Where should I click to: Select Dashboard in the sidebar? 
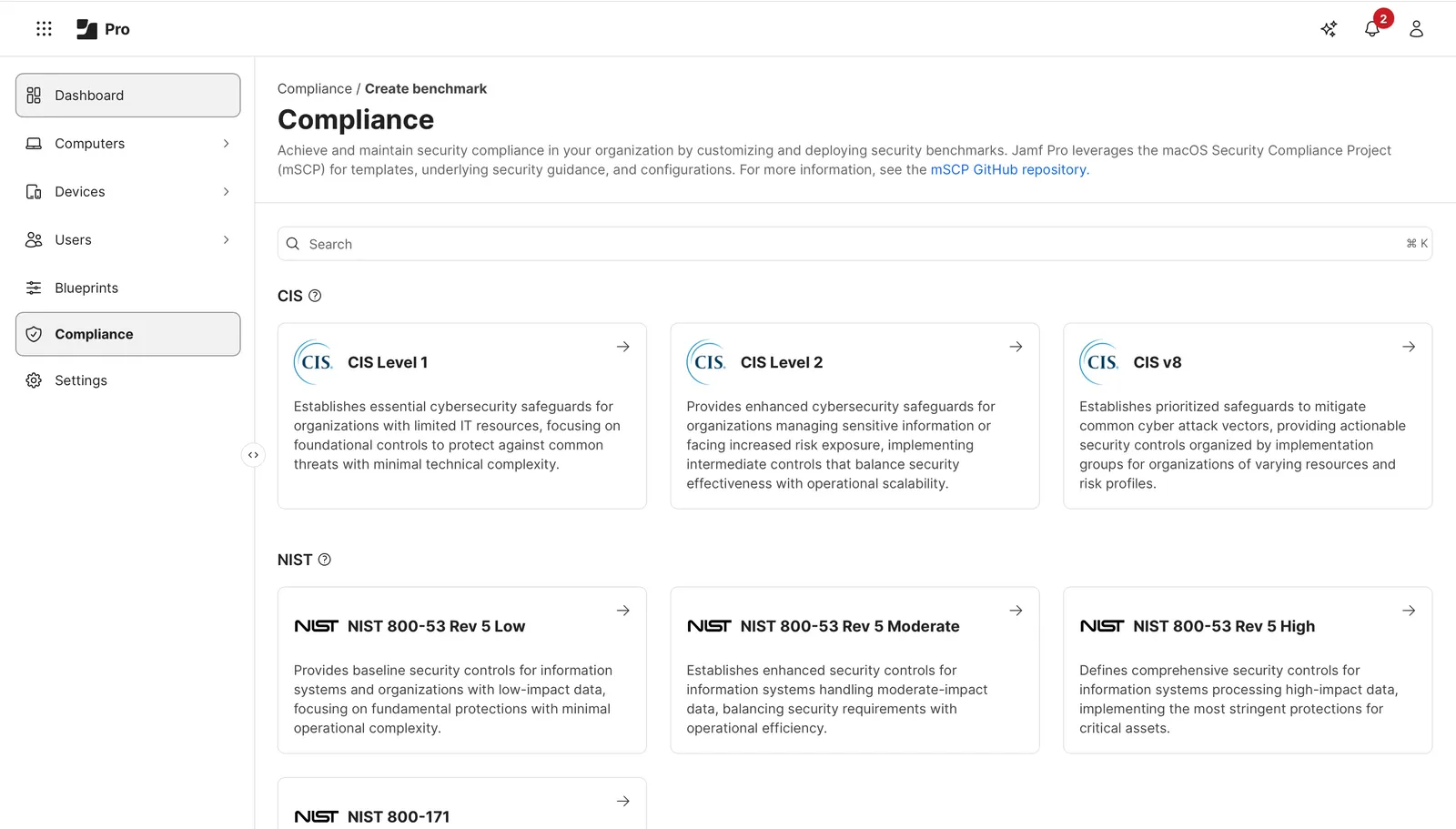point(88,95)
